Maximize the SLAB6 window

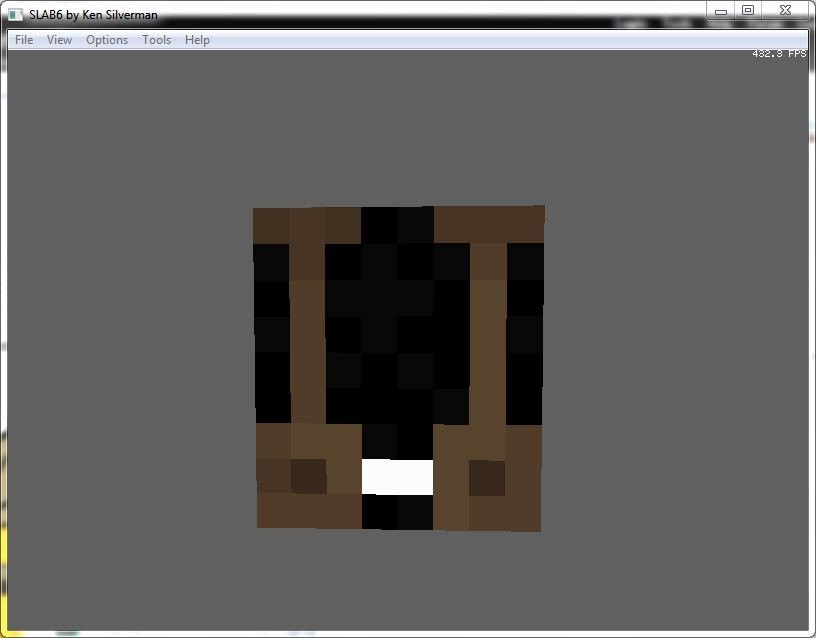point(748,11)
